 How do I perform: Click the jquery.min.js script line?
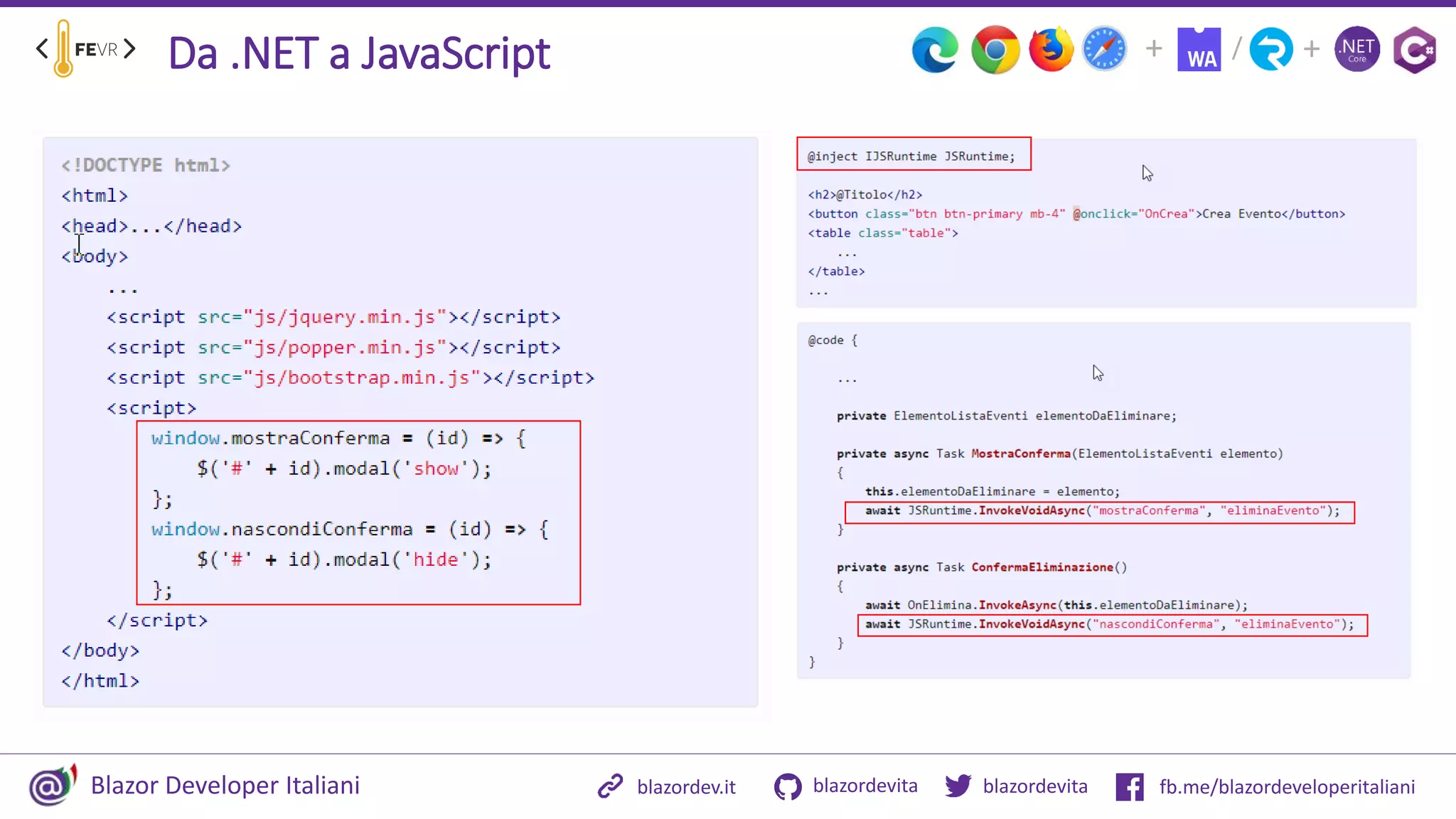(x=333, y=317)
